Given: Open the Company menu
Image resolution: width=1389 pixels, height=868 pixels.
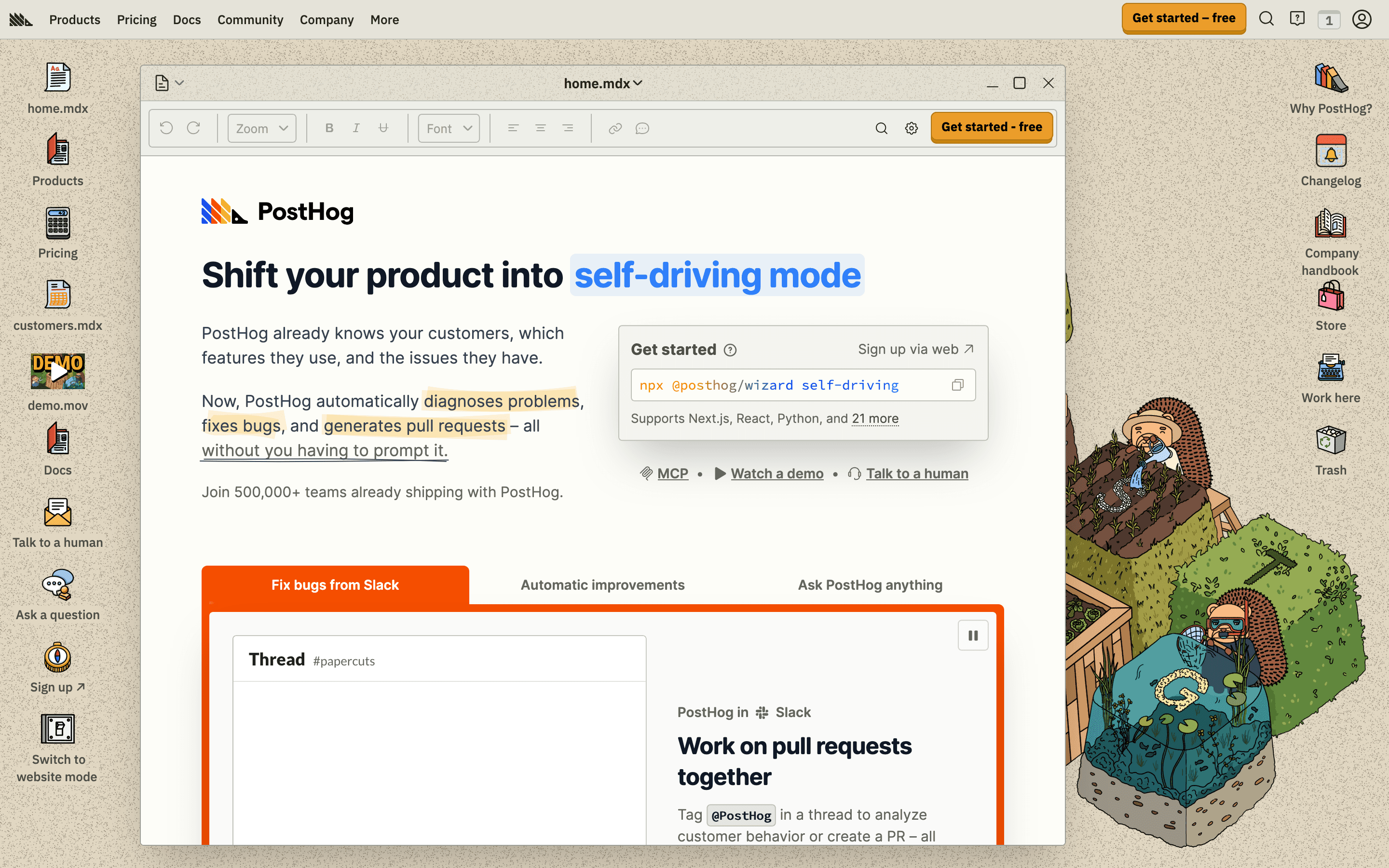Looking at the screenshot, I should [327, 19].
